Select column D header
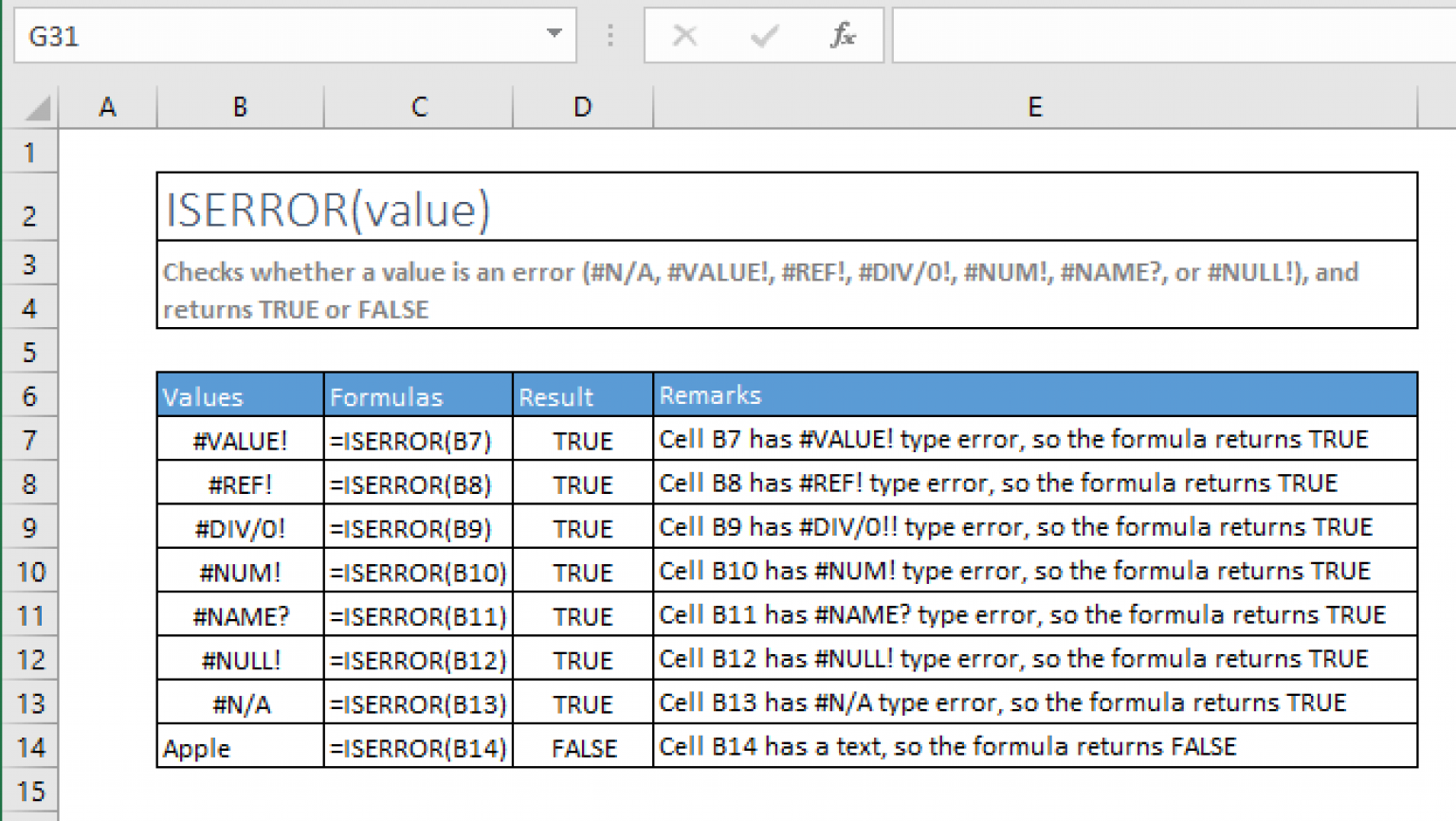Viewport: 1456px width, 821px height. coord(582,107)
